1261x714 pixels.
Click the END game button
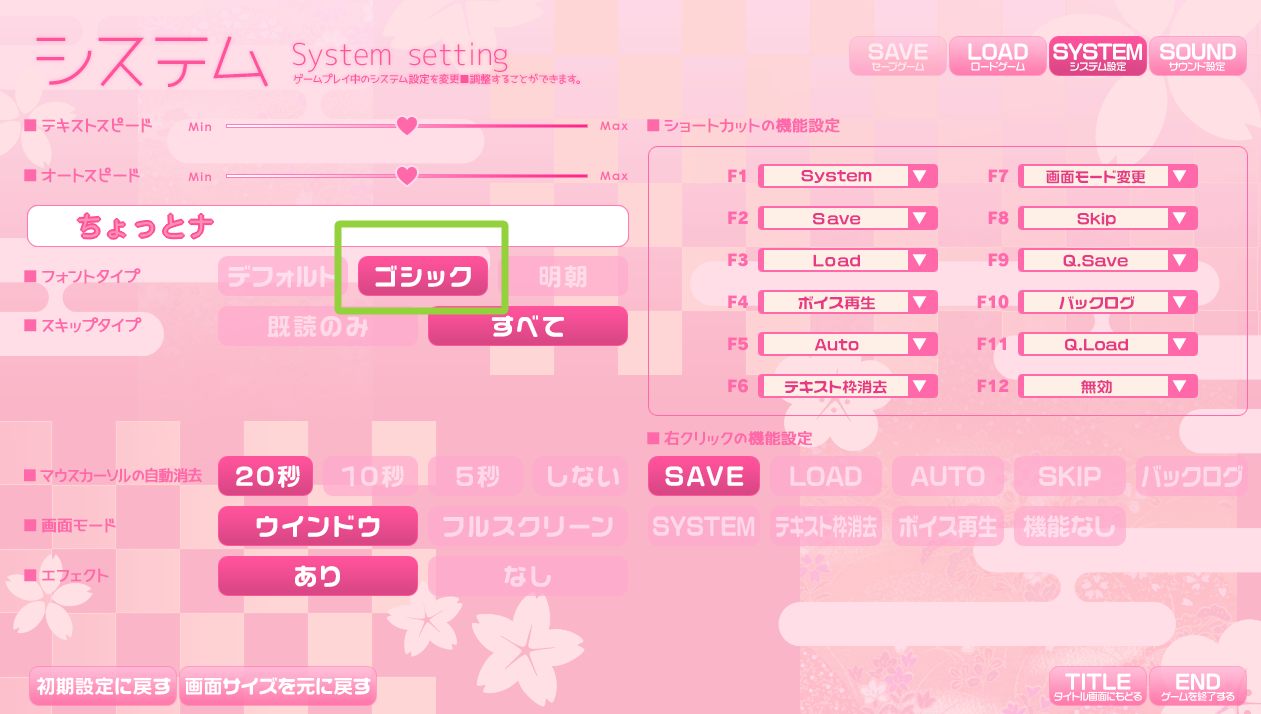[x=1198, y=686]
